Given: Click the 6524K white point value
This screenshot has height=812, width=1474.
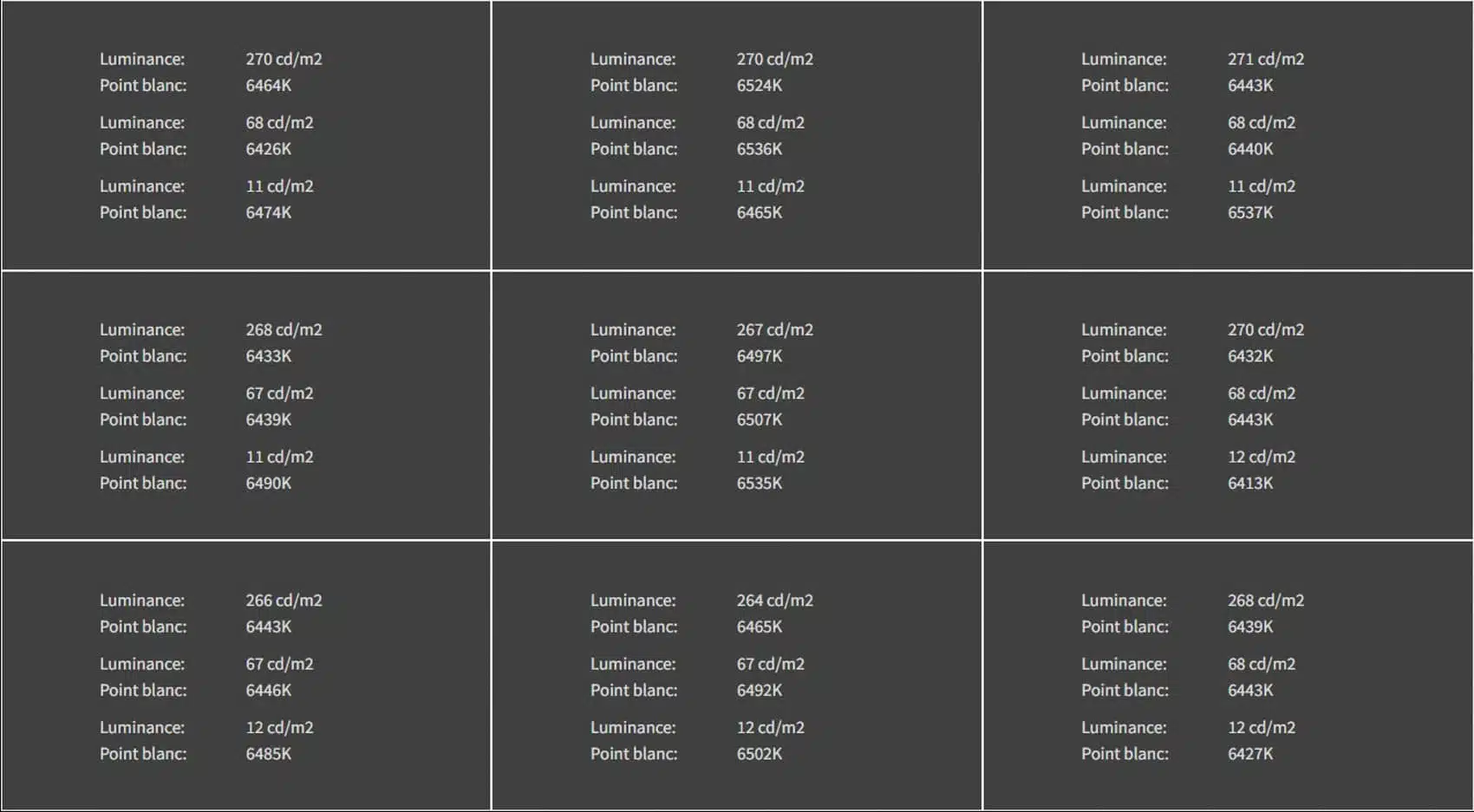Looking at the screenshot, I should tap(760, 85).
